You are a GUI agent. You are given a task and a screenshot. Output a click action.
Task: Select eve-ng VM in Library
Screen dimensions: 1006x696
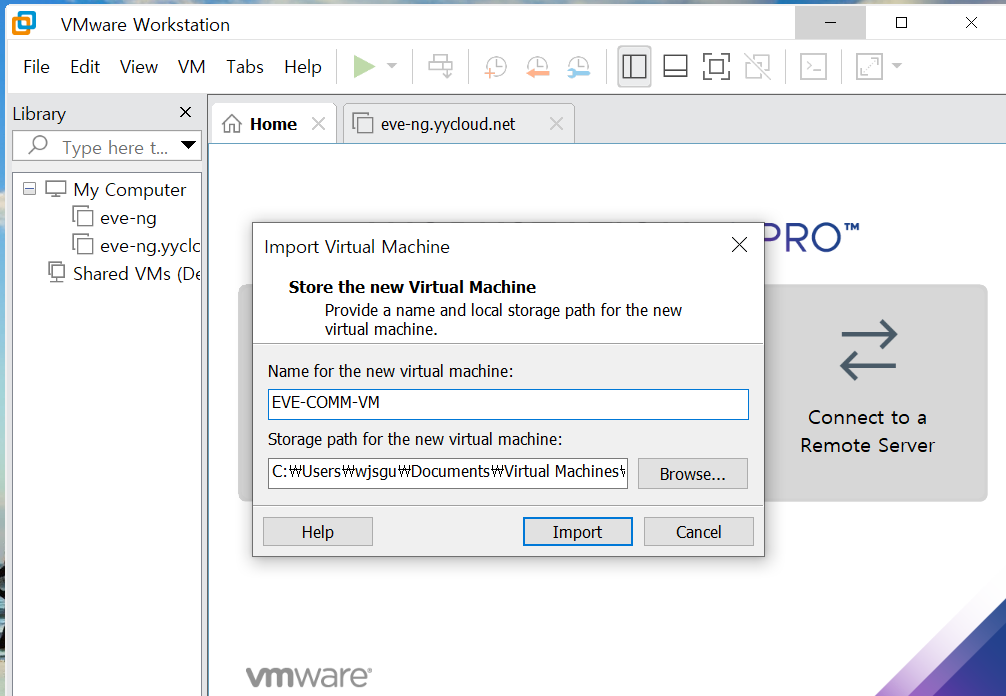pos(114,217)
